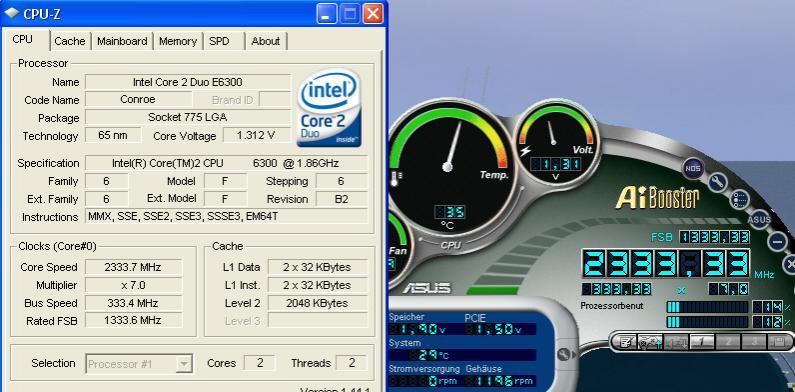Click the voltage readout 1,31 V
Screen dimensions: 795x392
point(555,164)
